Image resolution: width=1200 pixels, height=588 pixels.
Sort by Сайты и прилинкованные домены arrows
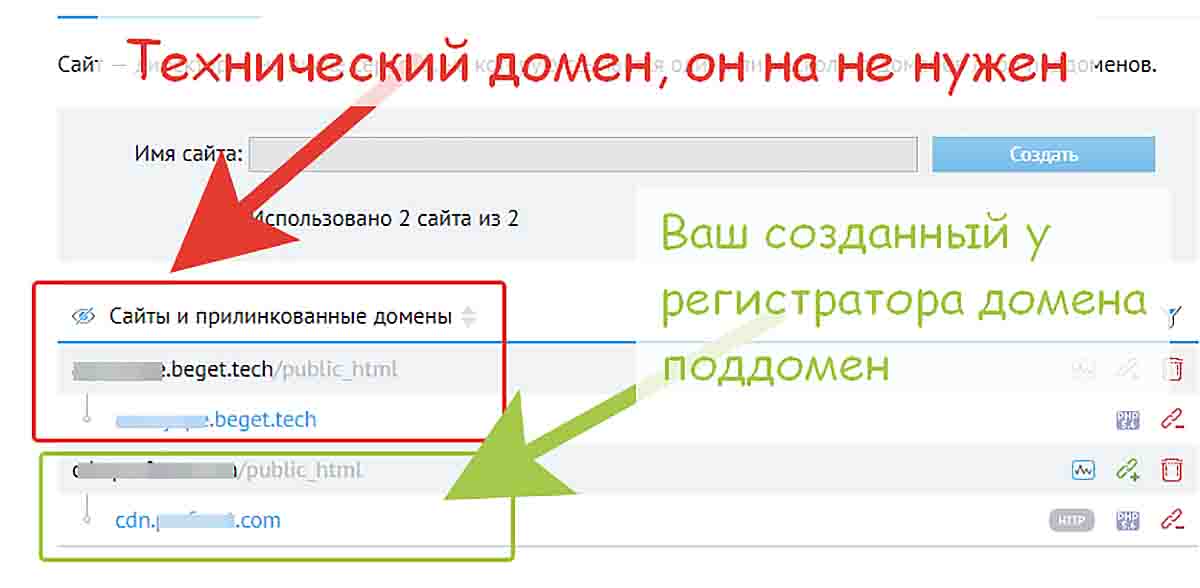point(468,317)
